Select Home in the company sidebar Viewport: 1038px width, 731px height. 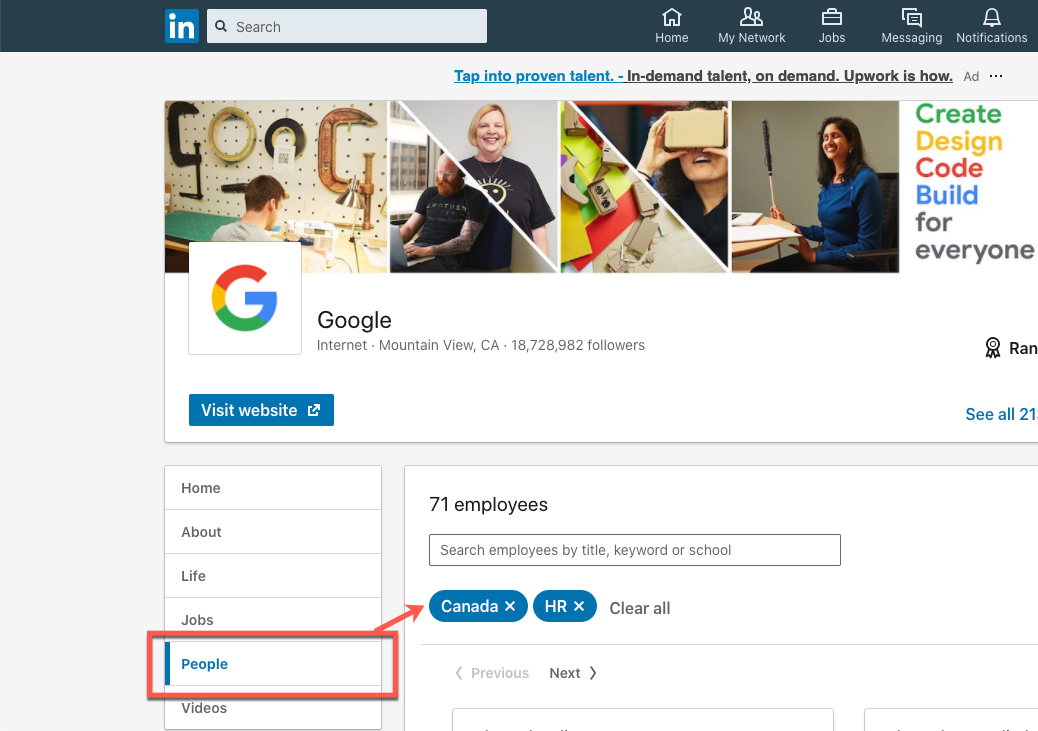(273, 488)
